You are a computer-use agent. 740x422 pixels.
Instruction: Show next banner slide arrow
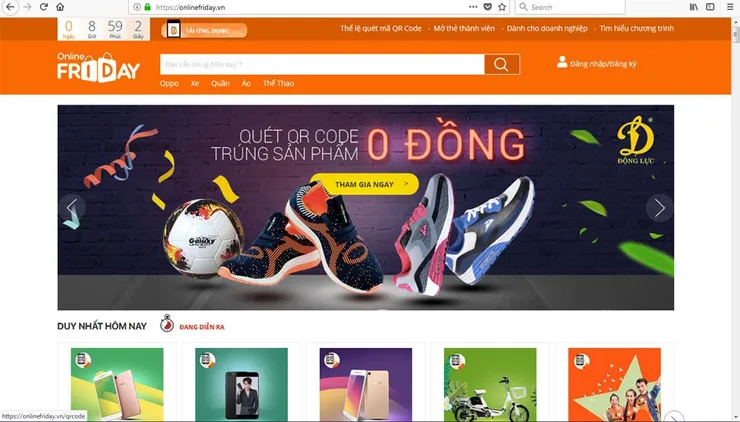pyautogui.click(x=660, y=208)
